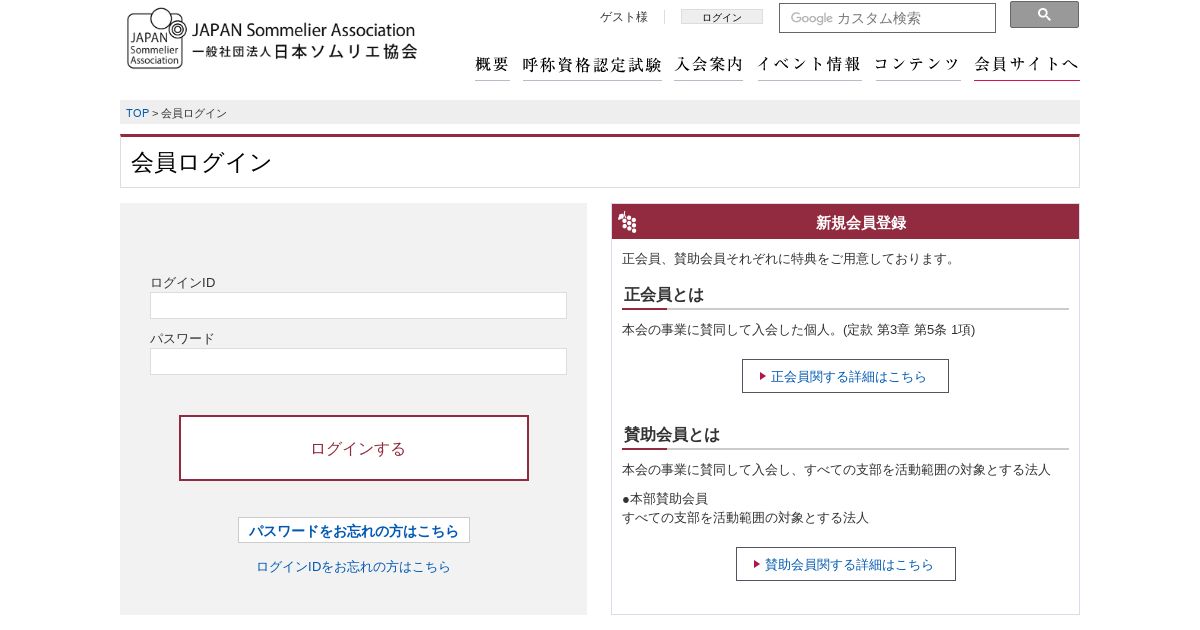Viewport: 1200px width, 630px height.
Task: Click the 会員ログイン page heading
Action: (x=201, y=162)
